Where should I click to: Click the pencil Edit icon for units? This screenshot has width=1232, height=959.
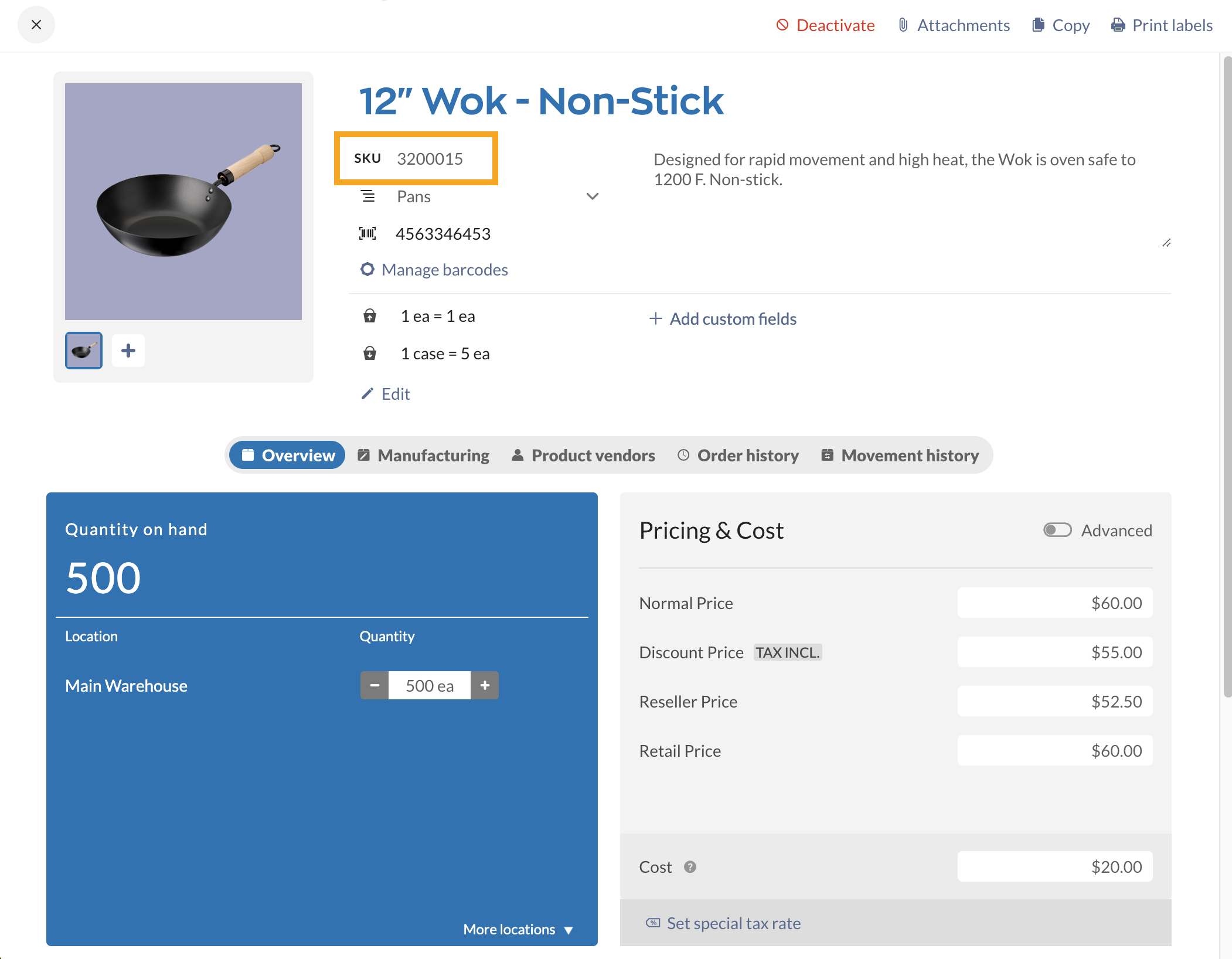click(x=367, y=394)
